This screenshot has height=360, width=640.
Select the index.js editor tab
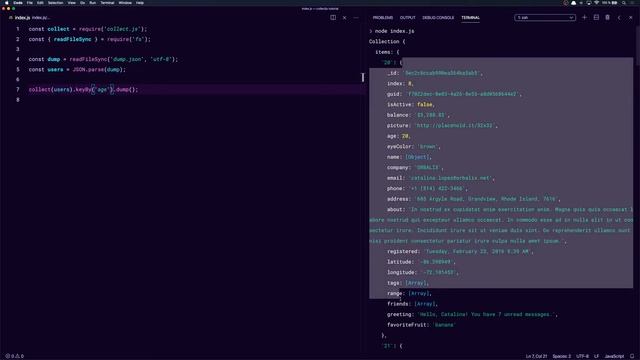(29, 18)
